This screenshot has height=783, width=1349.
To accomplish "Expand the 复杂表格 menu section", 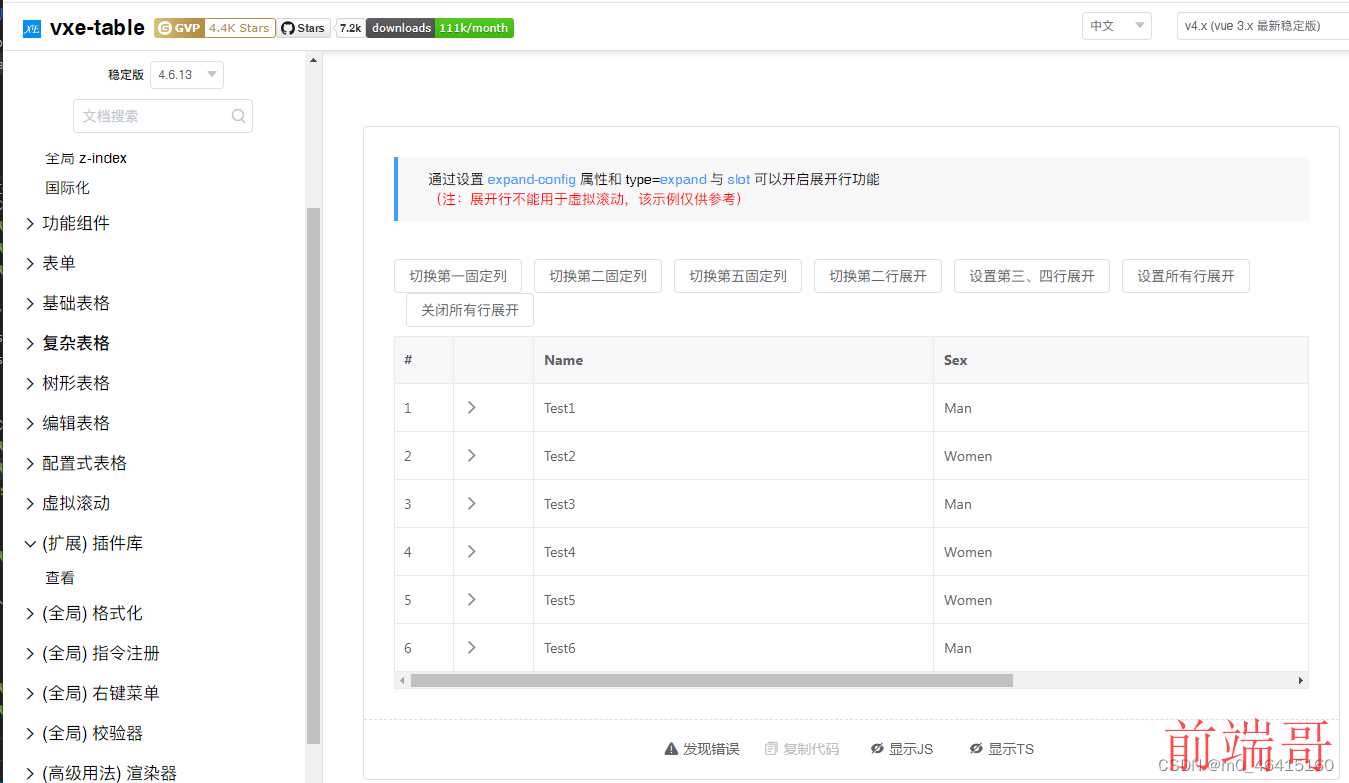I will click(x=67, y=344).
